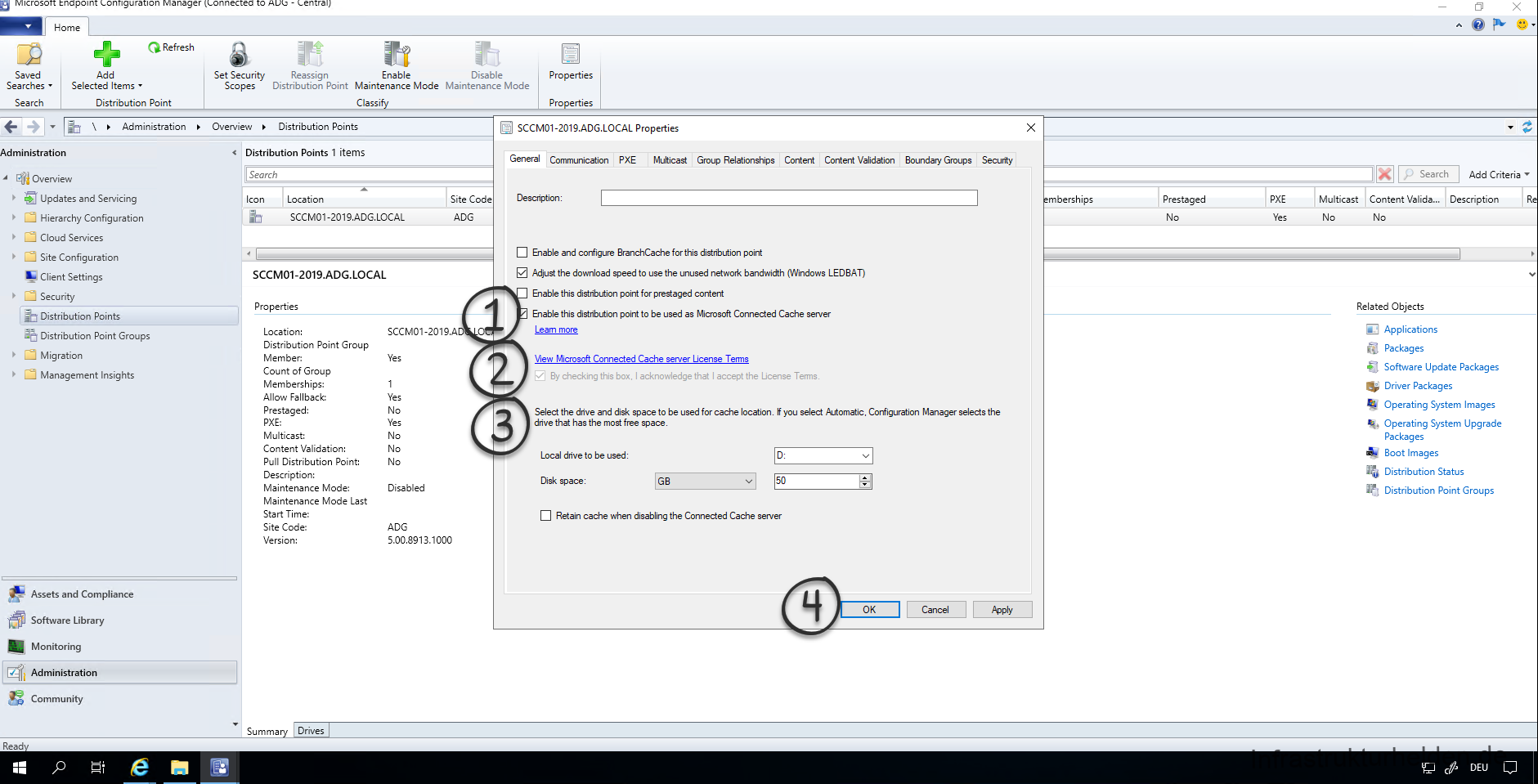Open Community workspace
Screen dimensions: 1538x784
coord(119,699)
